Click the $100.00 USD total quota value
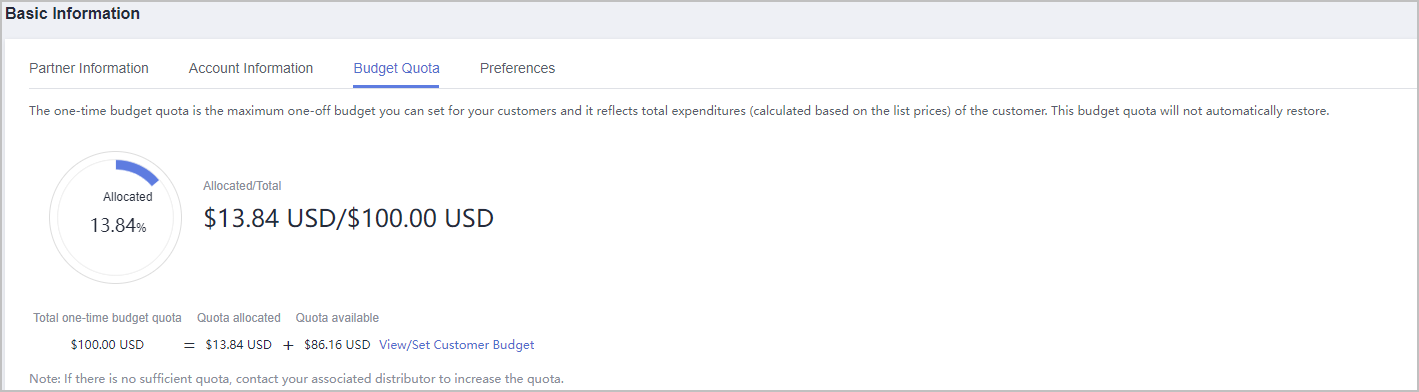Screen dimensions: 1419x392 pyautogui.click(x=107, y=345)
